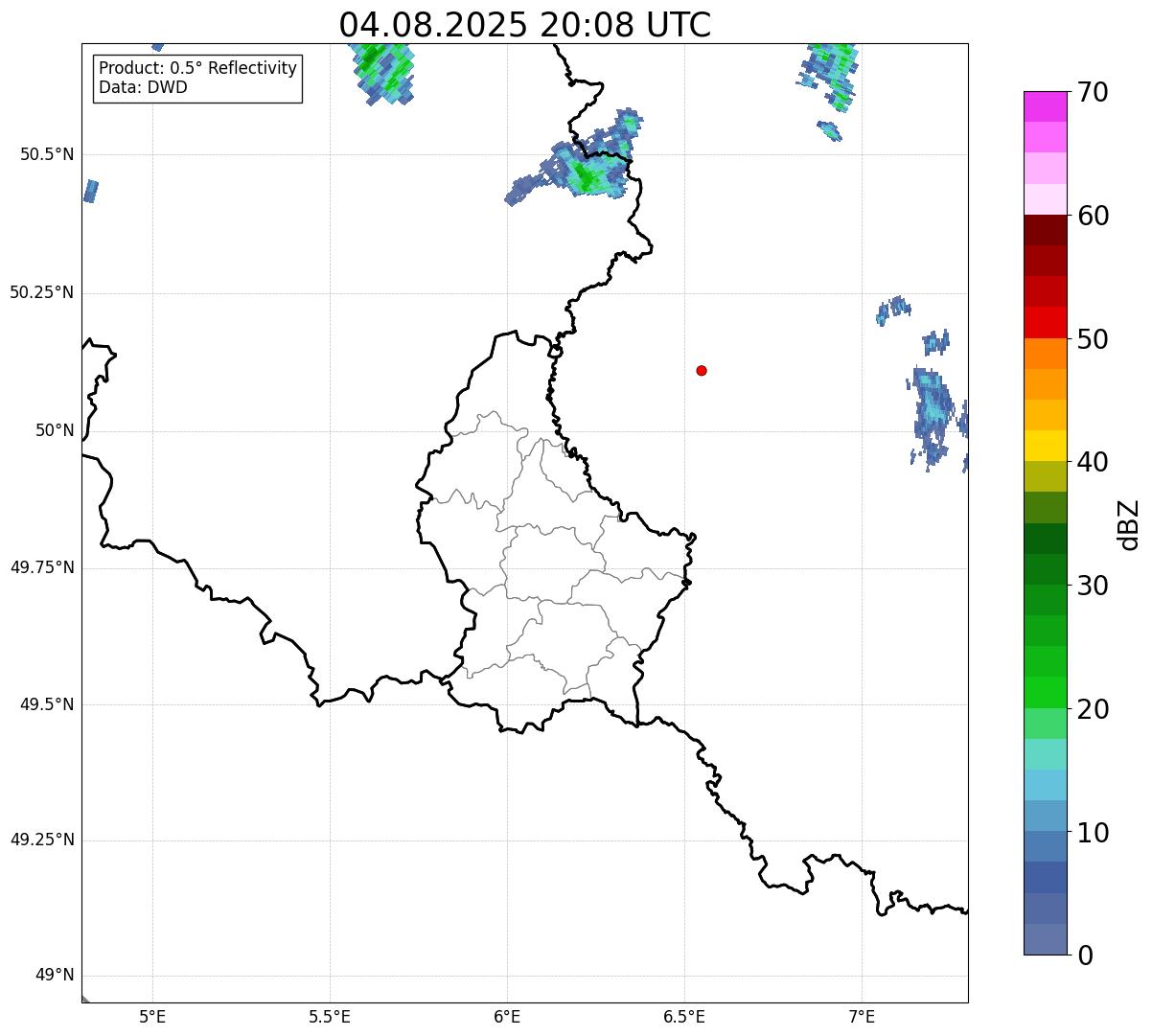Select the 10 tick label on the colorbar
The image size is (1152, 1036).
click(1092, 833)
